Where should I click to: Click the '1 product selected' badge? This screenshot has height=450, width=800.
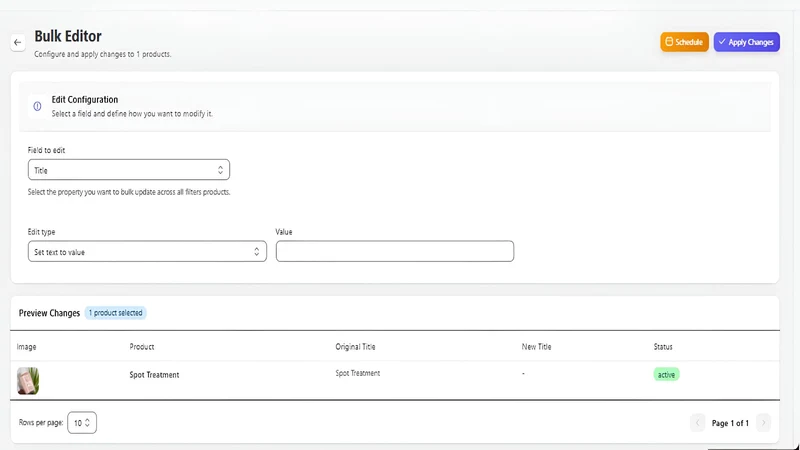point(116,313)
